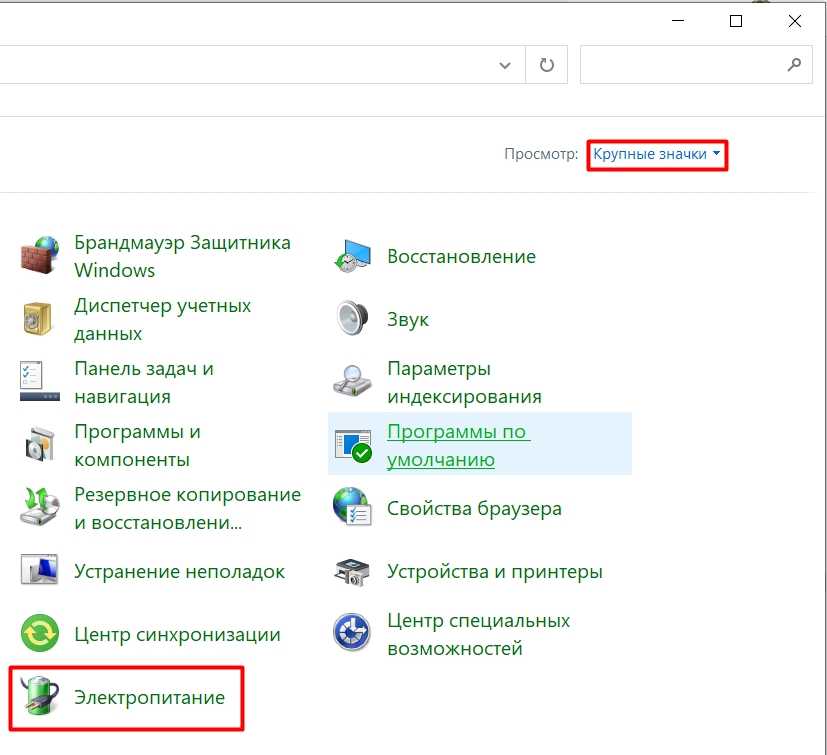Open 'Электропитание' link
Image resolution: width=827 pixels, height=755 pixels.
coord(150,697)
